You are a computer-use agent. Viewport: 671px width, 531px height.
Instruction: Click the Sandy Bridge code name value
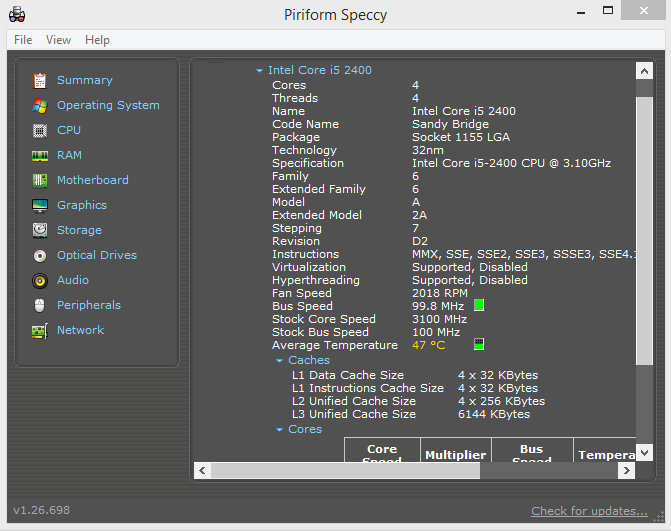(x=450, y=124)
